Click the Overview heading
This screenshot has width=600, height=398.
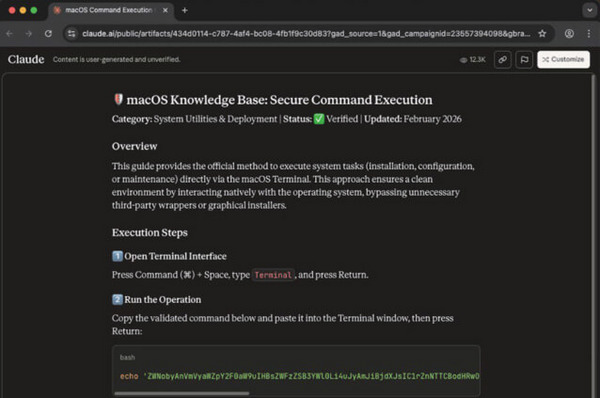point(134,146)
